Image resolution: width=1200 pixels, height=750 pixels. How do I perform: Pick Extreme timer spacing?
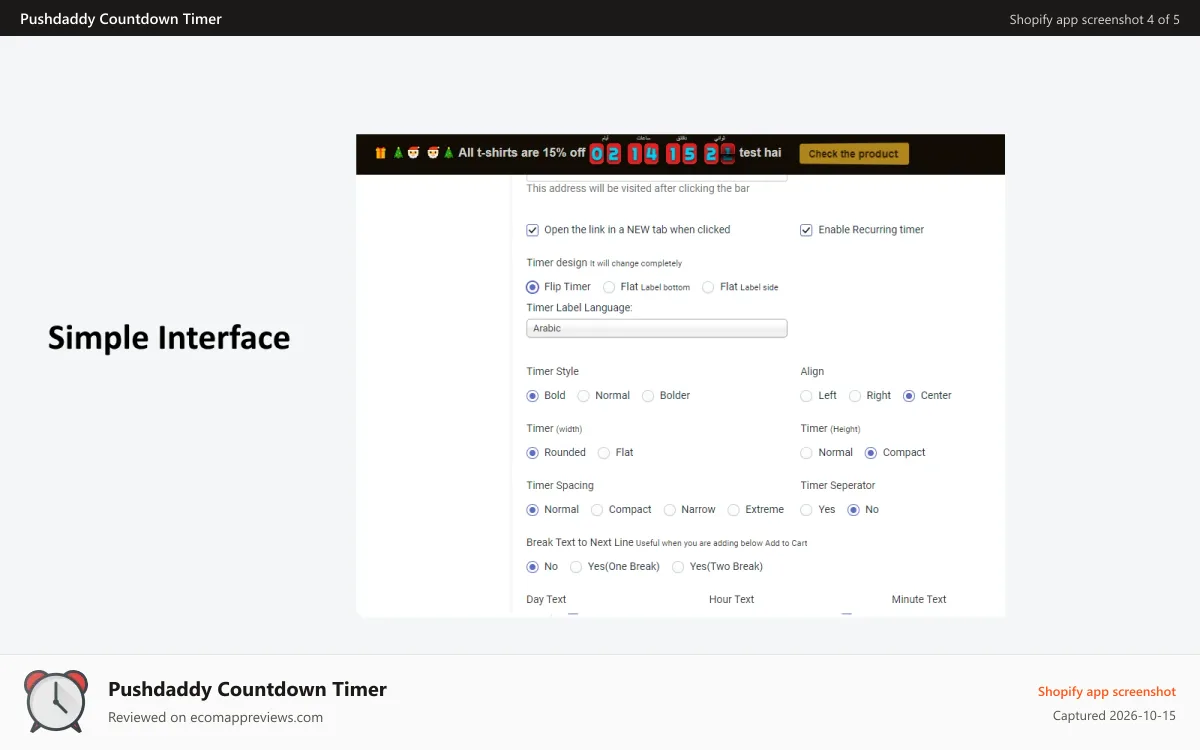734,510
